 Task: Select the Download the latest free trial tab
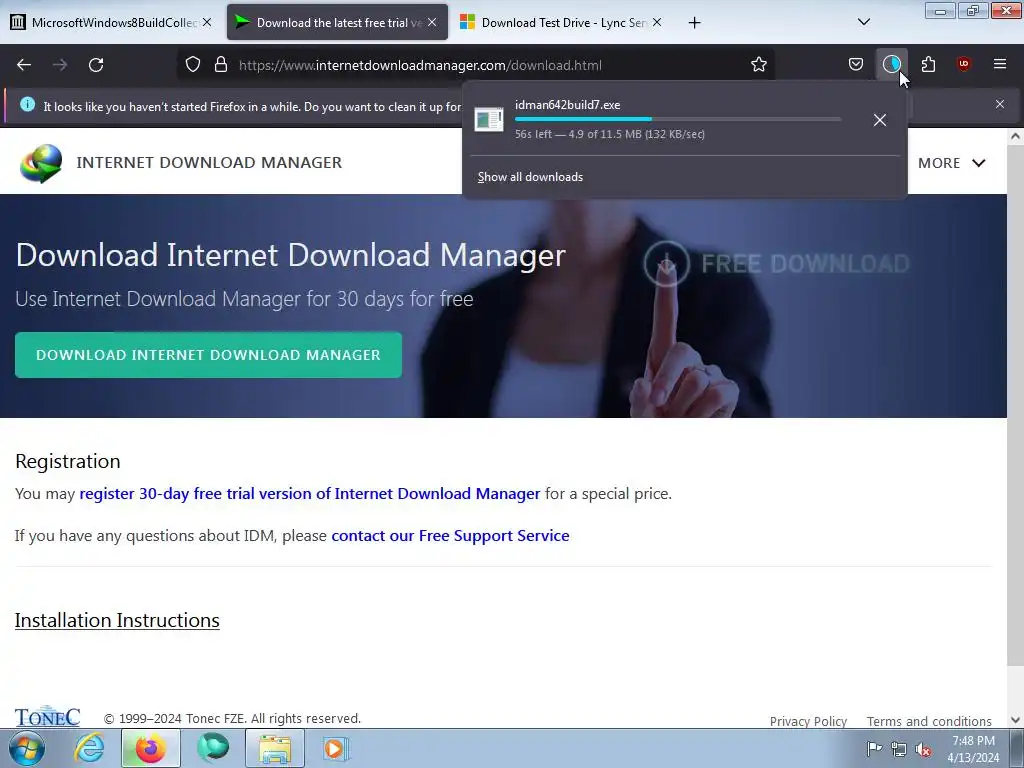point(338,22)
